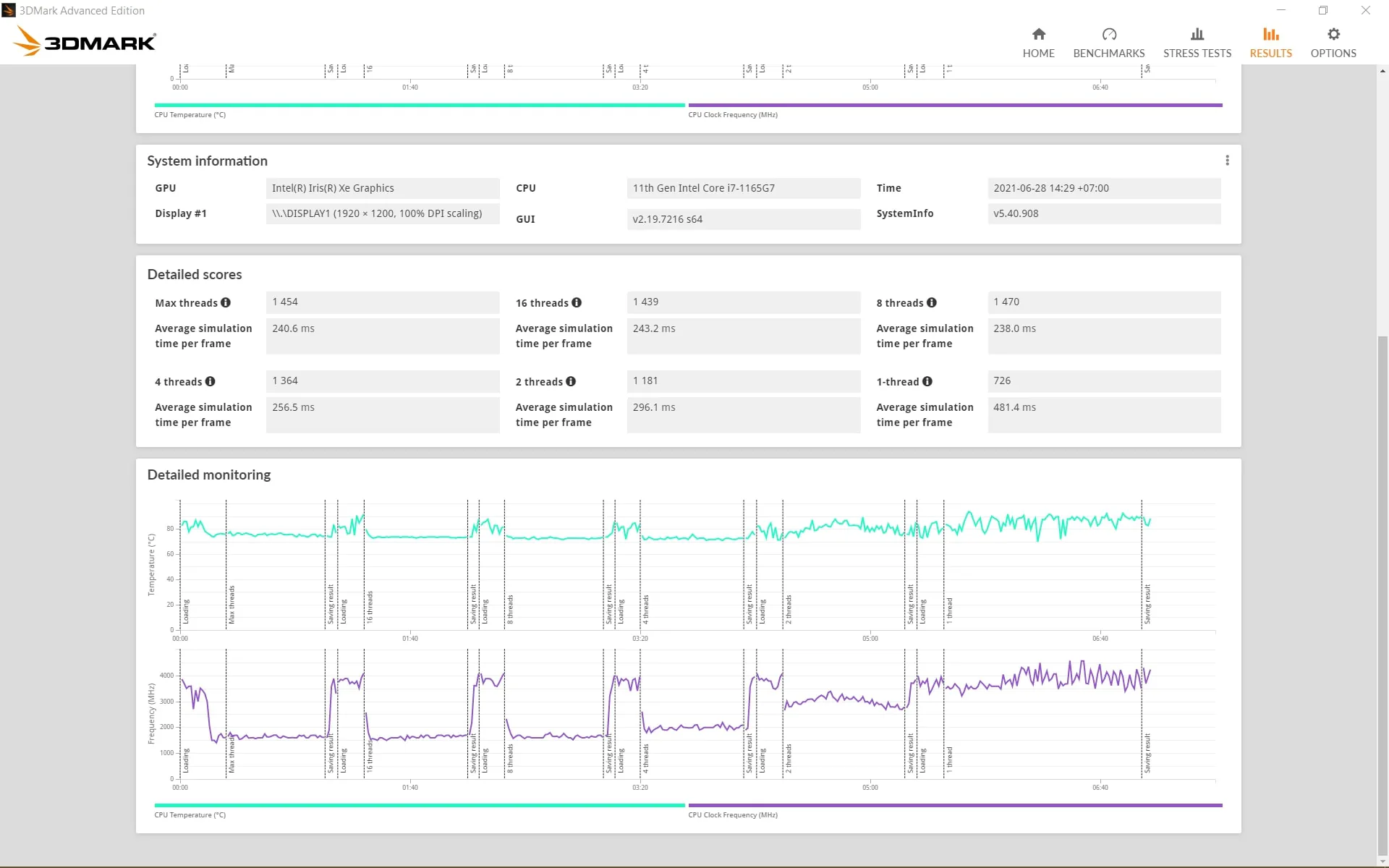This screenshot has height=868, width=1389.
Task: Select the GPU value Intel Iris Xe Graphics
Action: [383, 188]
